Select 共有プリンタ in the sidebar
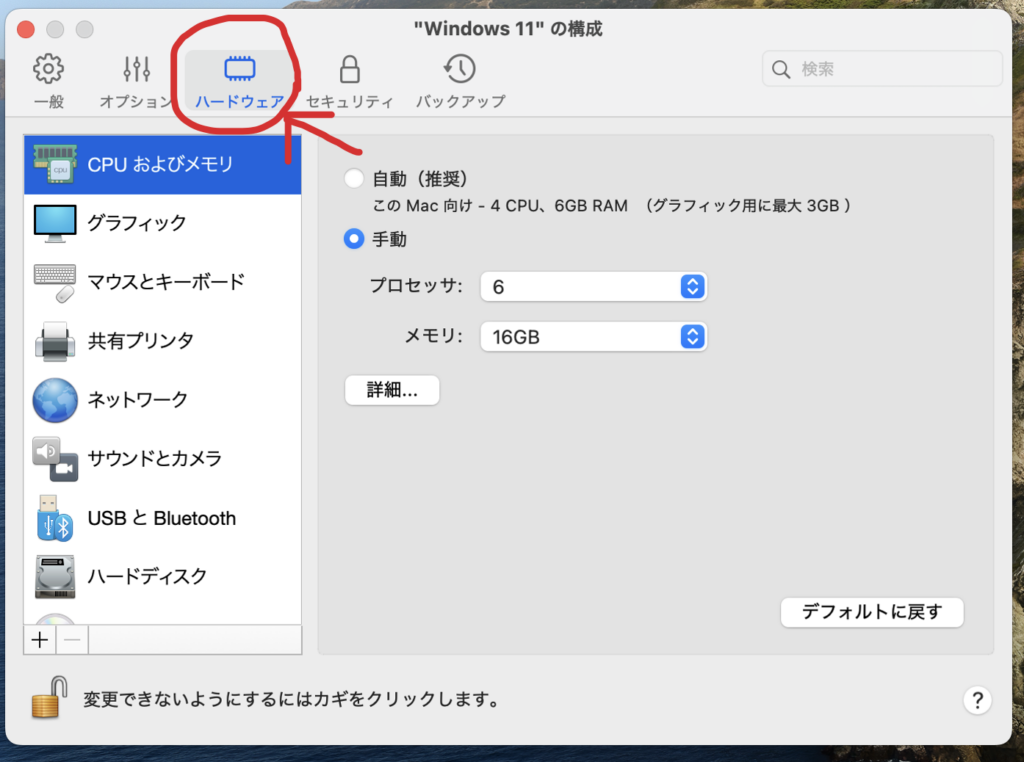 coord(163,341)
